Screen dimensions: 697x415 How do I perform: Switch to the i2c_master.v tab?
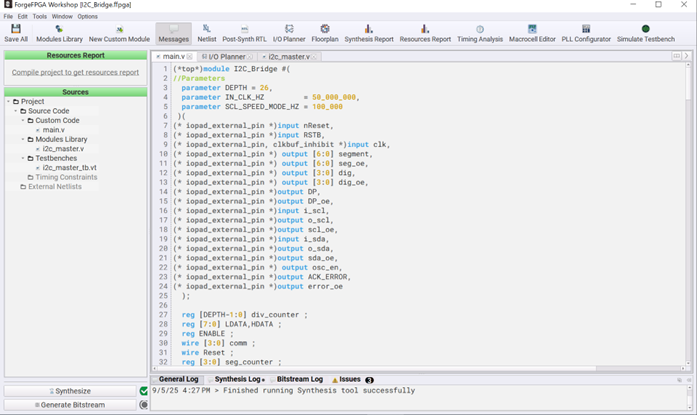pos(288,57)
